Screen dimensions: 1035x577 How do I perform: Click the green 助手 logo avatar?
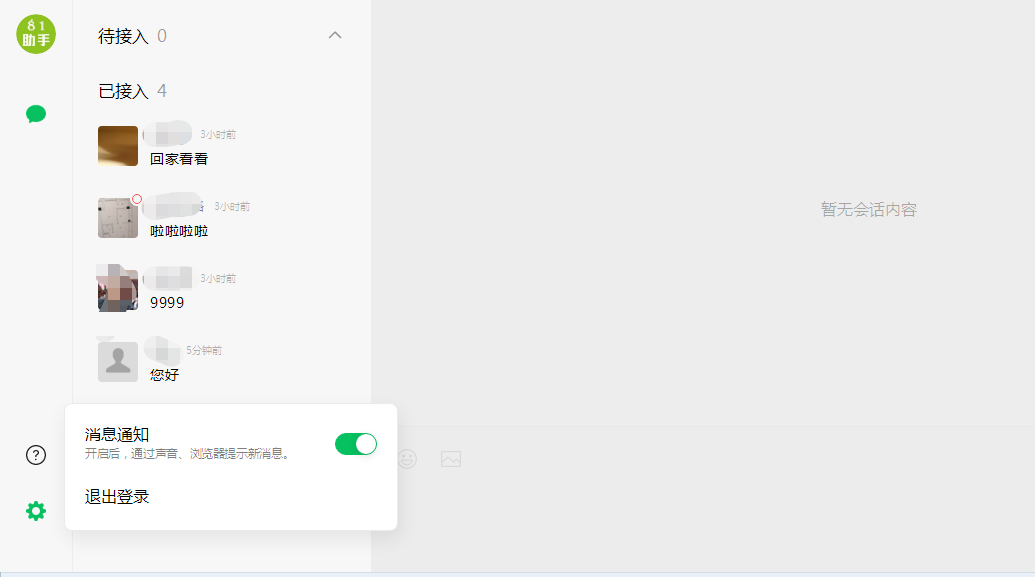coord(36,34)
